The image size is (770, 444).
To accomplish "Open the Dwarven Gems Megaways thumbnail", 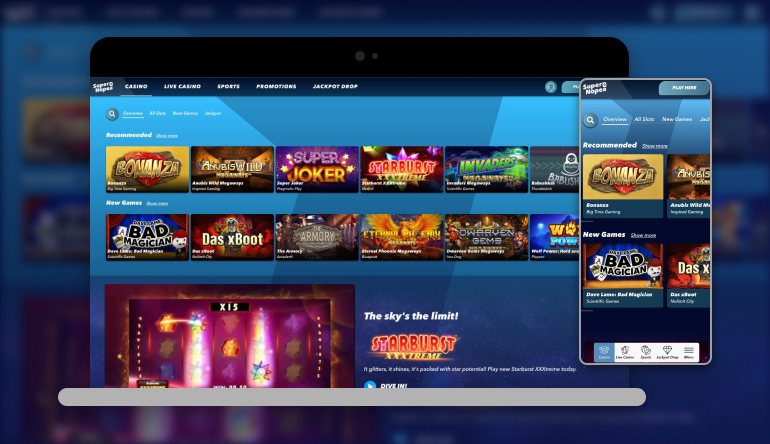I will 487,237.
